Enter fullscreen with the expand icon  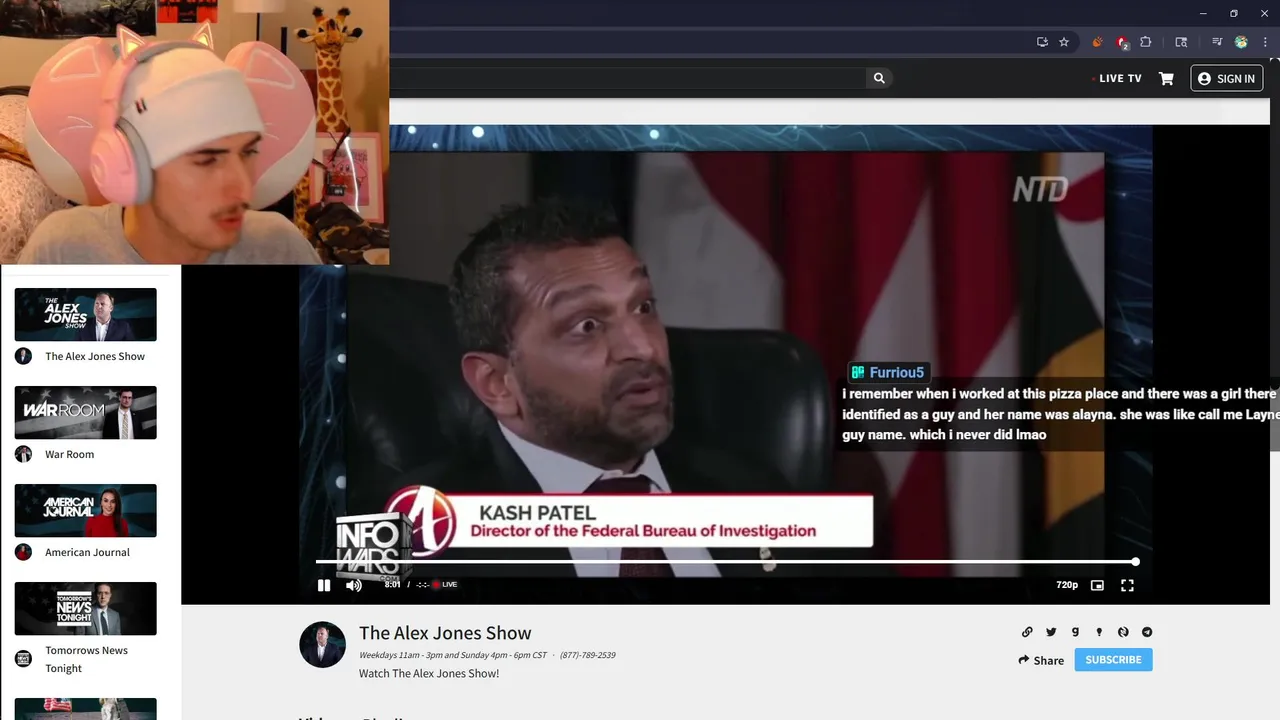tap(1127, 585)
